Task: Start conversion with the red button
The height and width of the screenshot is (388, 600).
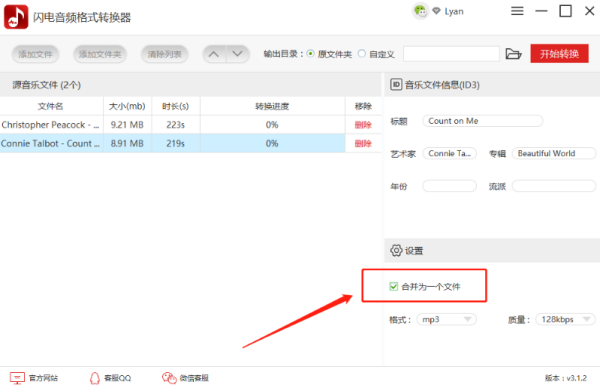Action: (x=559, y=54)
